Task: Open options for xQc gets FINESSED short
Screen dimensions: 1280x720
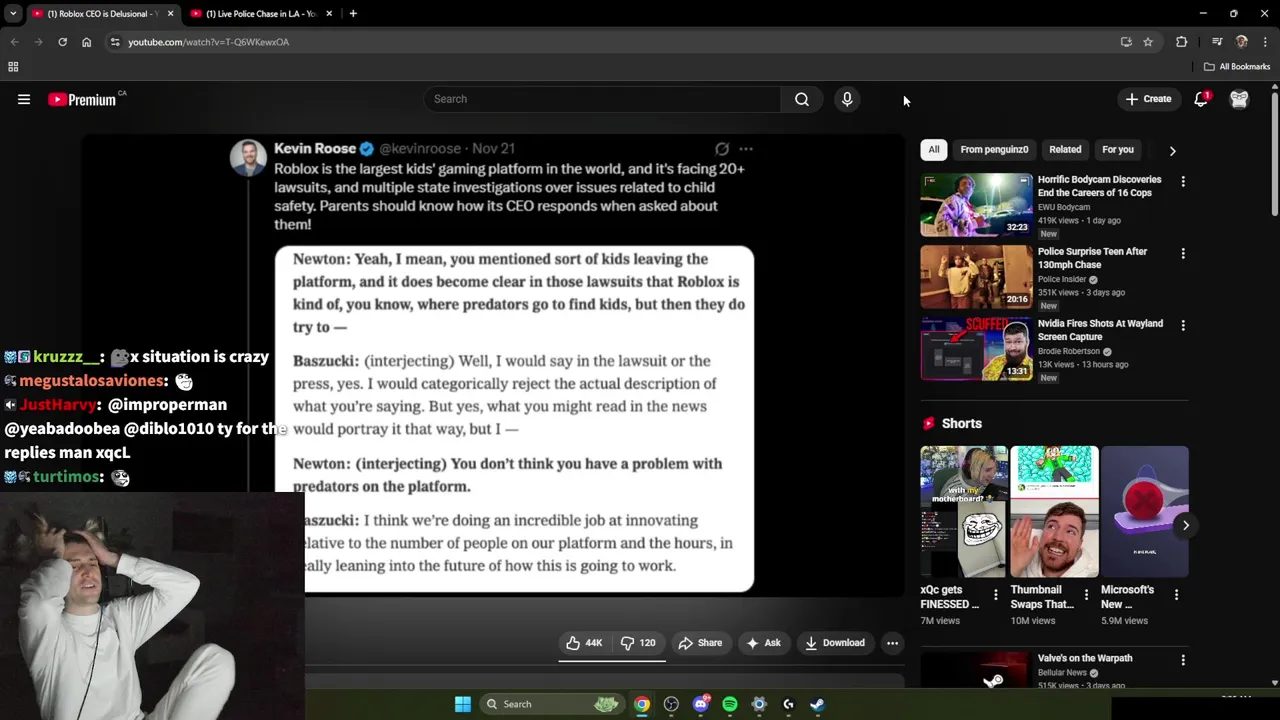Action: pos(995,595)
